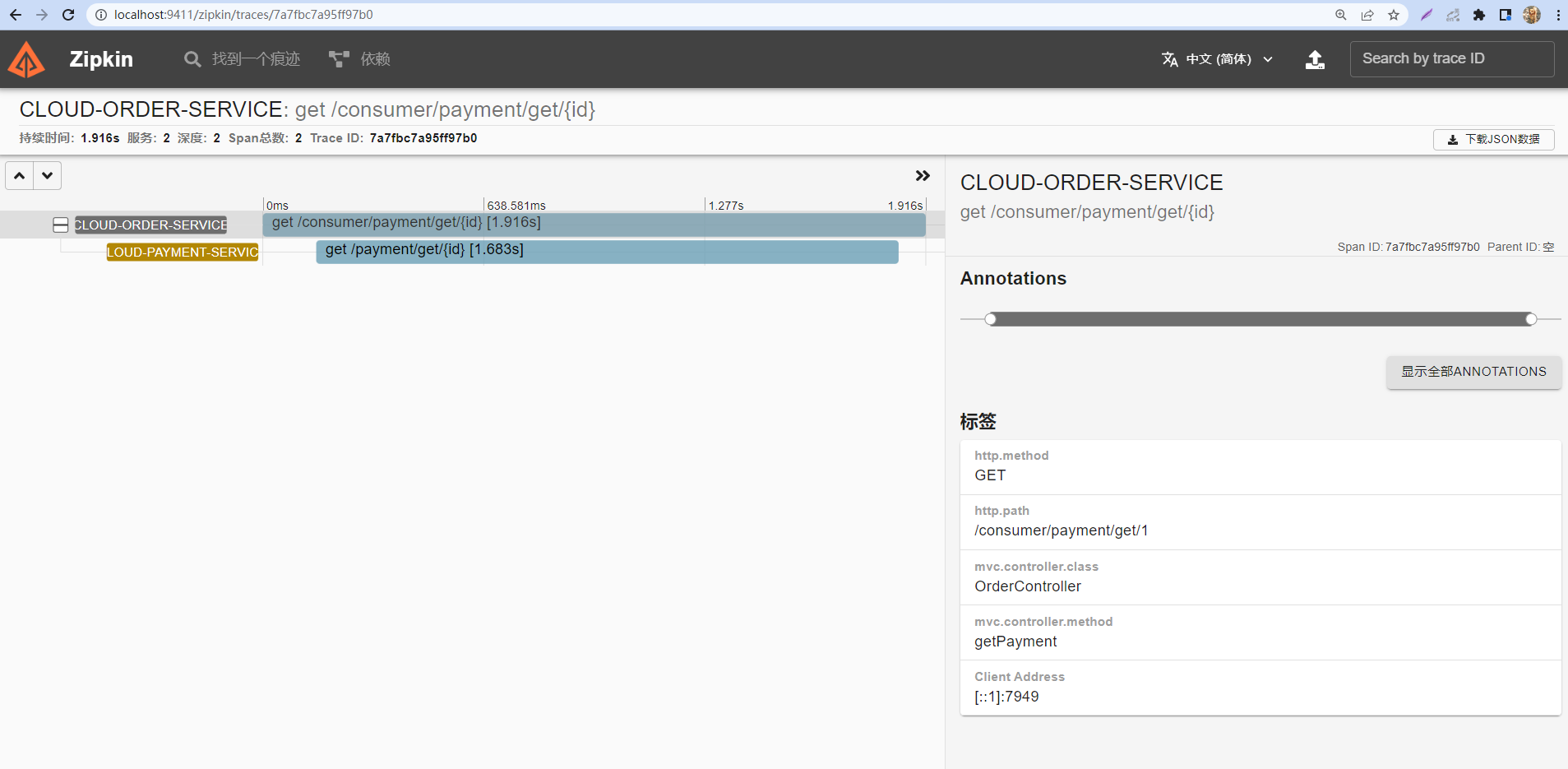Click the 下载JSON数据 download button
The height and width of the screenshot is (769, 1568).
(x=1493, y=140)
